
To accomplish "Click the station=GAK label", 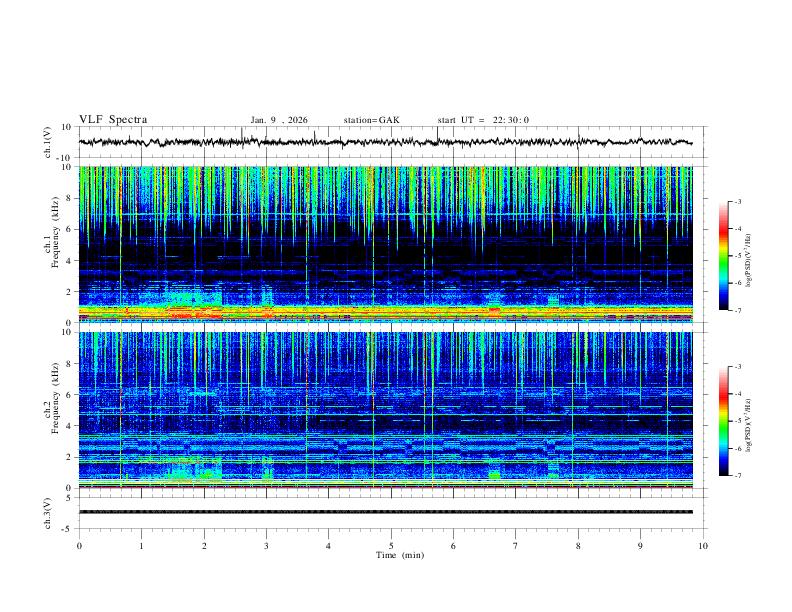I will [x=371, y=120].
